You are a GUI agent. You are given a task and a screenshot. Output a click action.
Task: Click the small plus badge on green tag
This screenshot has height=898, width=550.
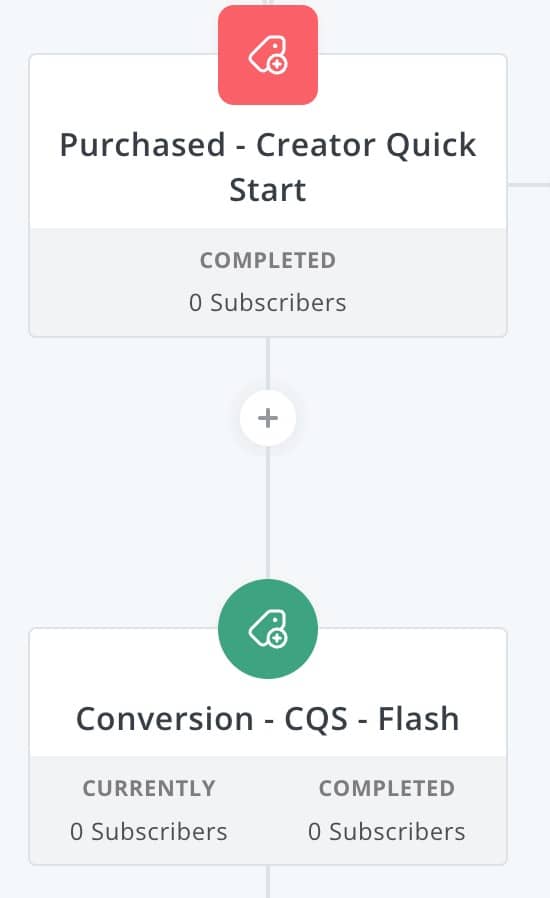[277, 638]
